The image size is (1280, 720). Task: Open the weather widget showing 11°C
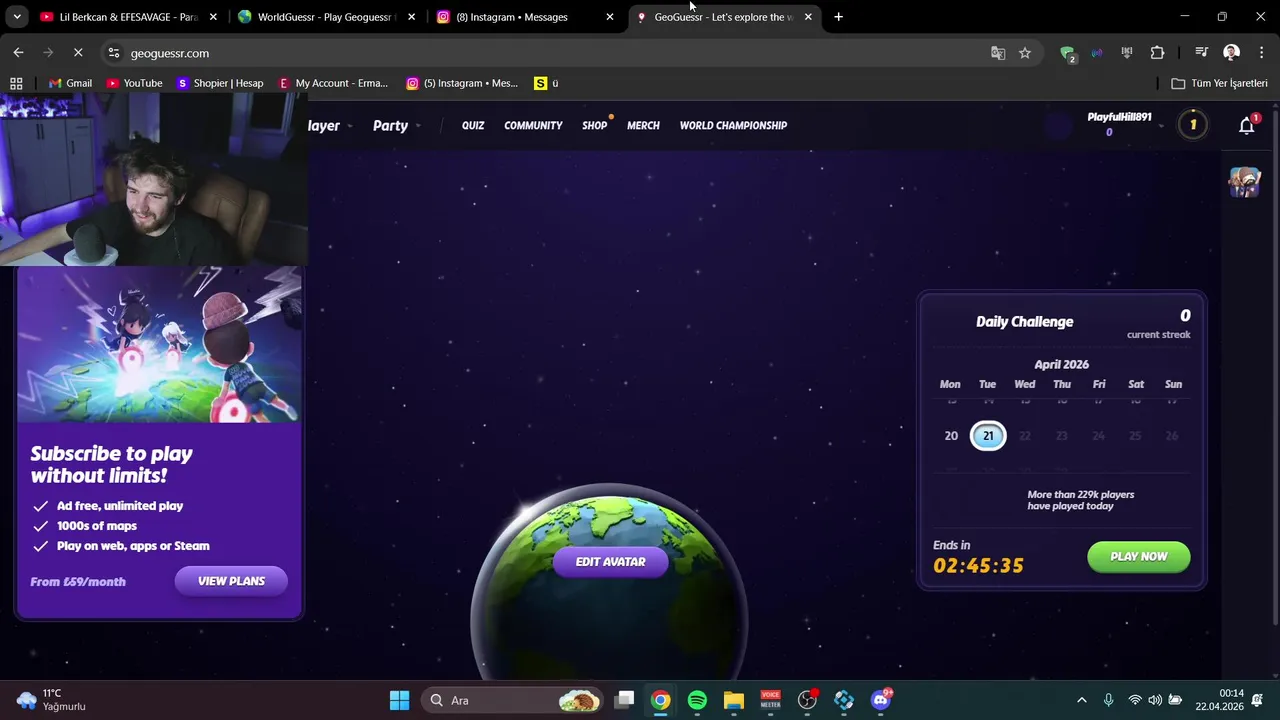(52, 700)
